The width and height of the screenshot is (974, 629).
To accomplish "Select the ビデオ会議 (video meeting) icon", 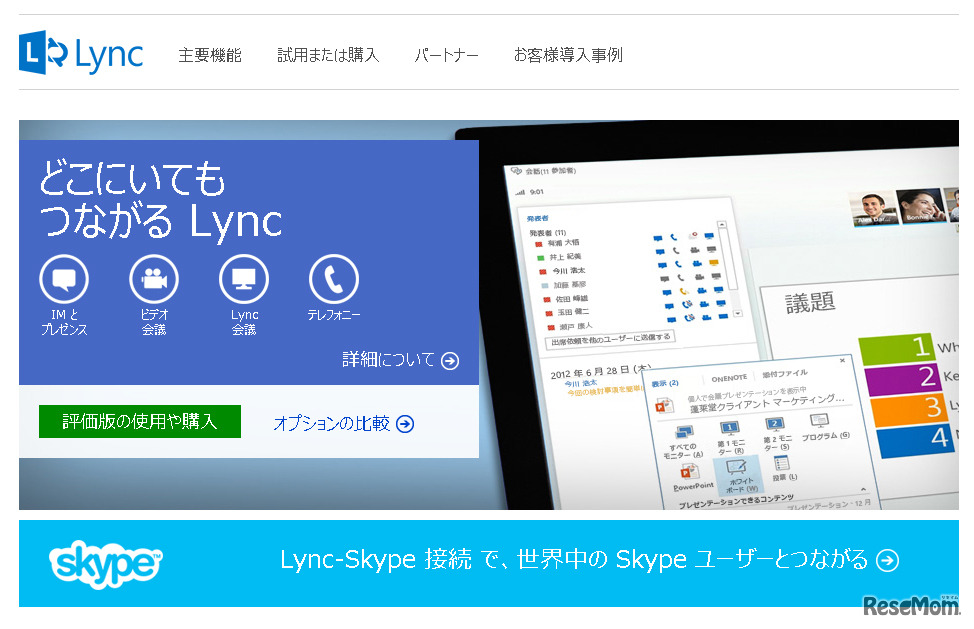I will coord(154,280).
